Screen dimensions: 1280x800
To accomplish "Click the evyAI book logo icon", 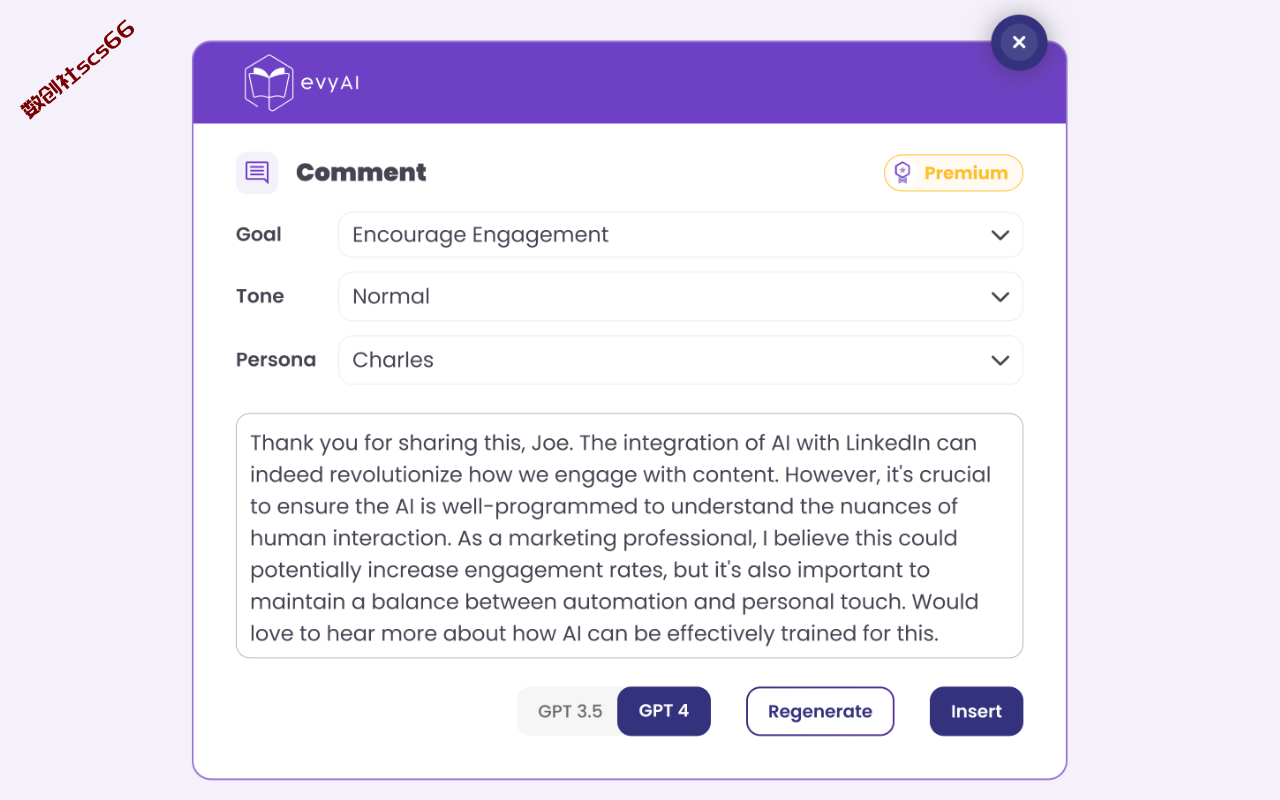I will pos(269,82).
